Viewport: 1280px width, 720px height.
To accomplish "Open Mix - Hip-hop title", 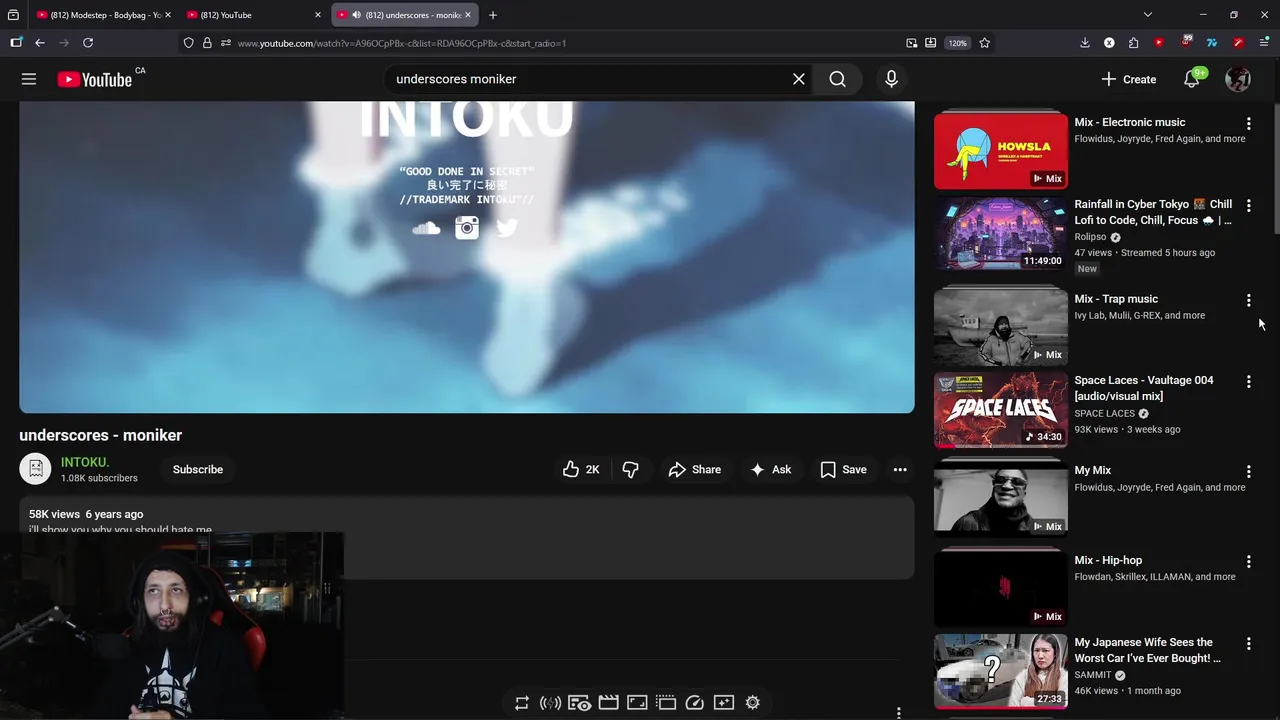I will [x=1108, y=561].
